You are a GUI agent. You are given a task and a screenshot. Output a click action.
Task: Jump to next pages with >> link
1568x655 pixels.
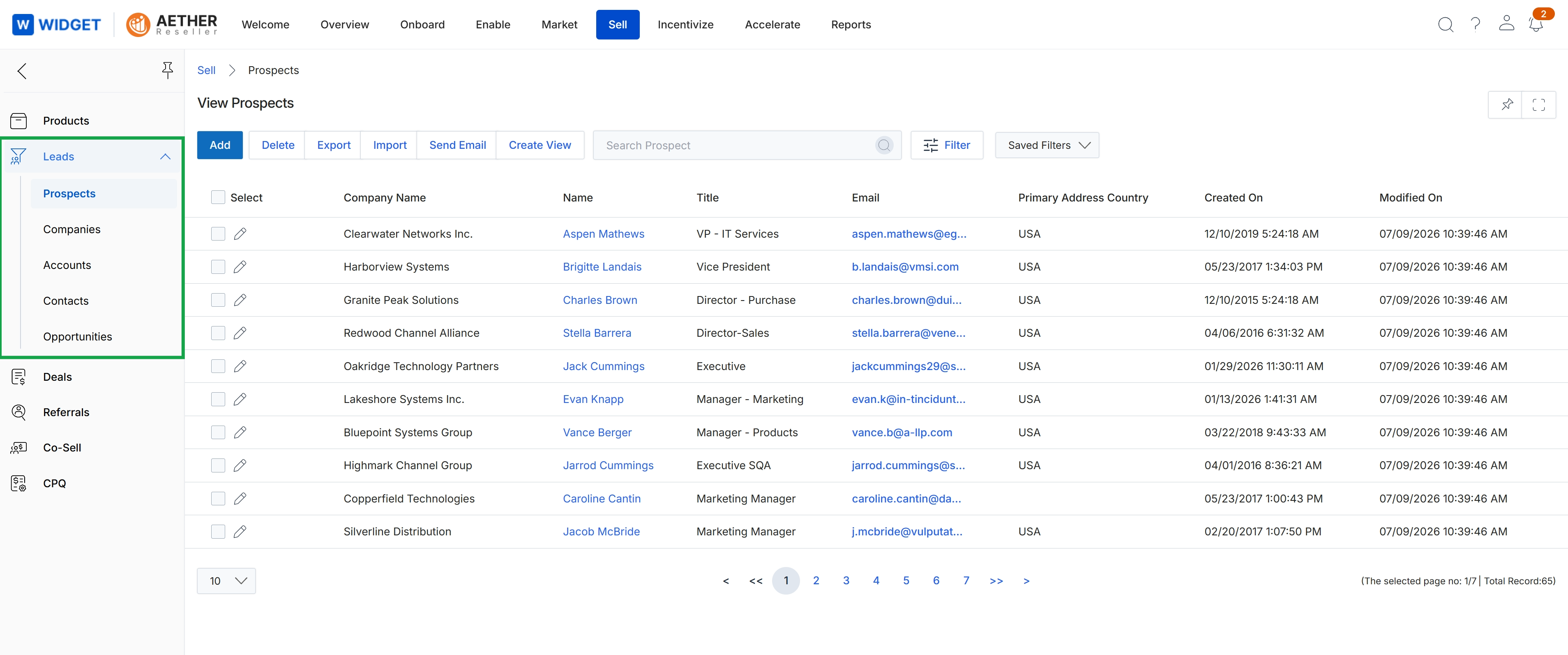(996, 581)
